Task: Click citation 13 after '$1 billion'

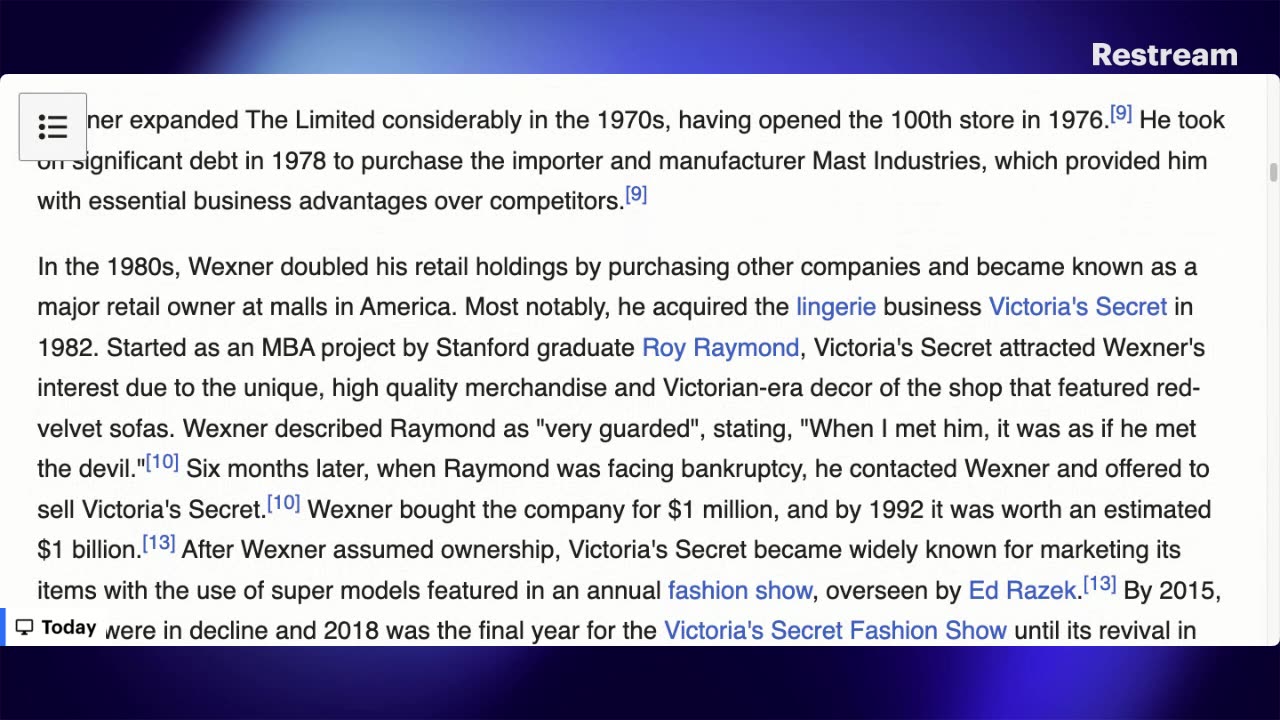Action: tap(159, 543)
